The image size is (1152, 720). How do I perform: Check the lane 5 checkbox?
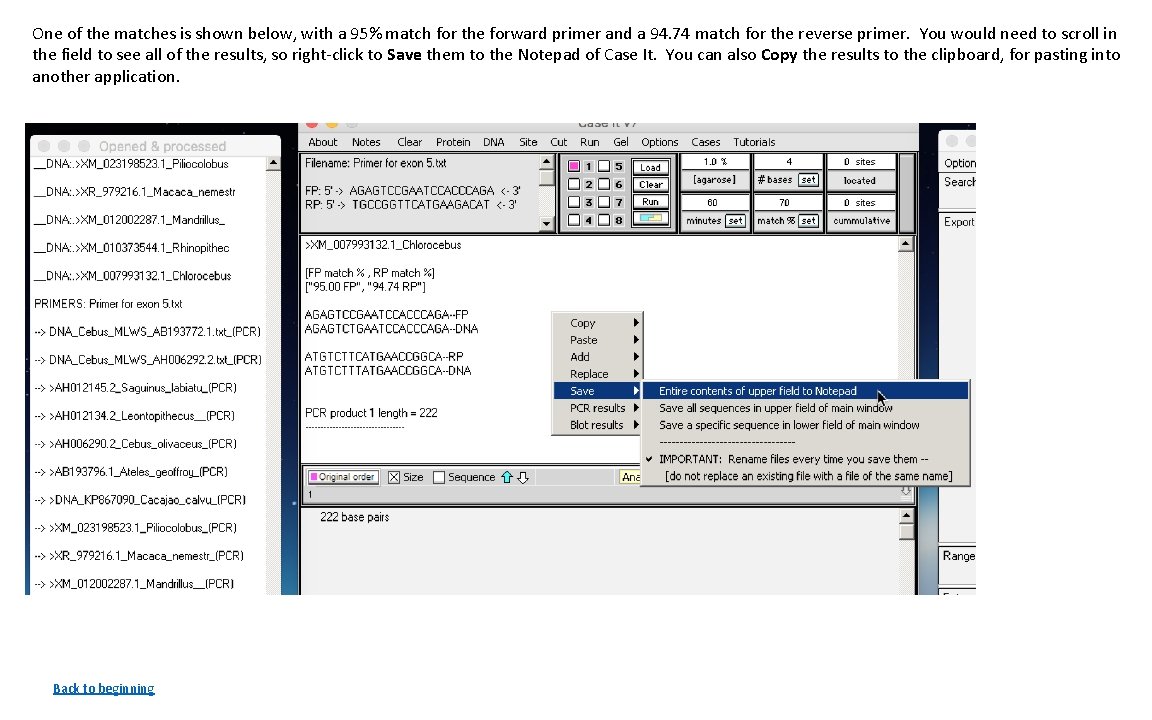coord(603,167)
